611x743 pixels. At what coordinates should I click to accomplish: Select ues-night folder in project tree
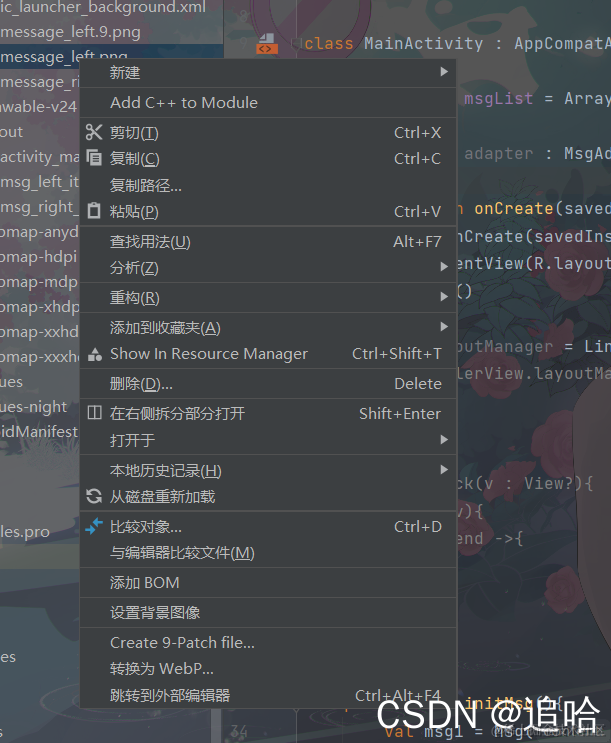(x=33, y=407)
